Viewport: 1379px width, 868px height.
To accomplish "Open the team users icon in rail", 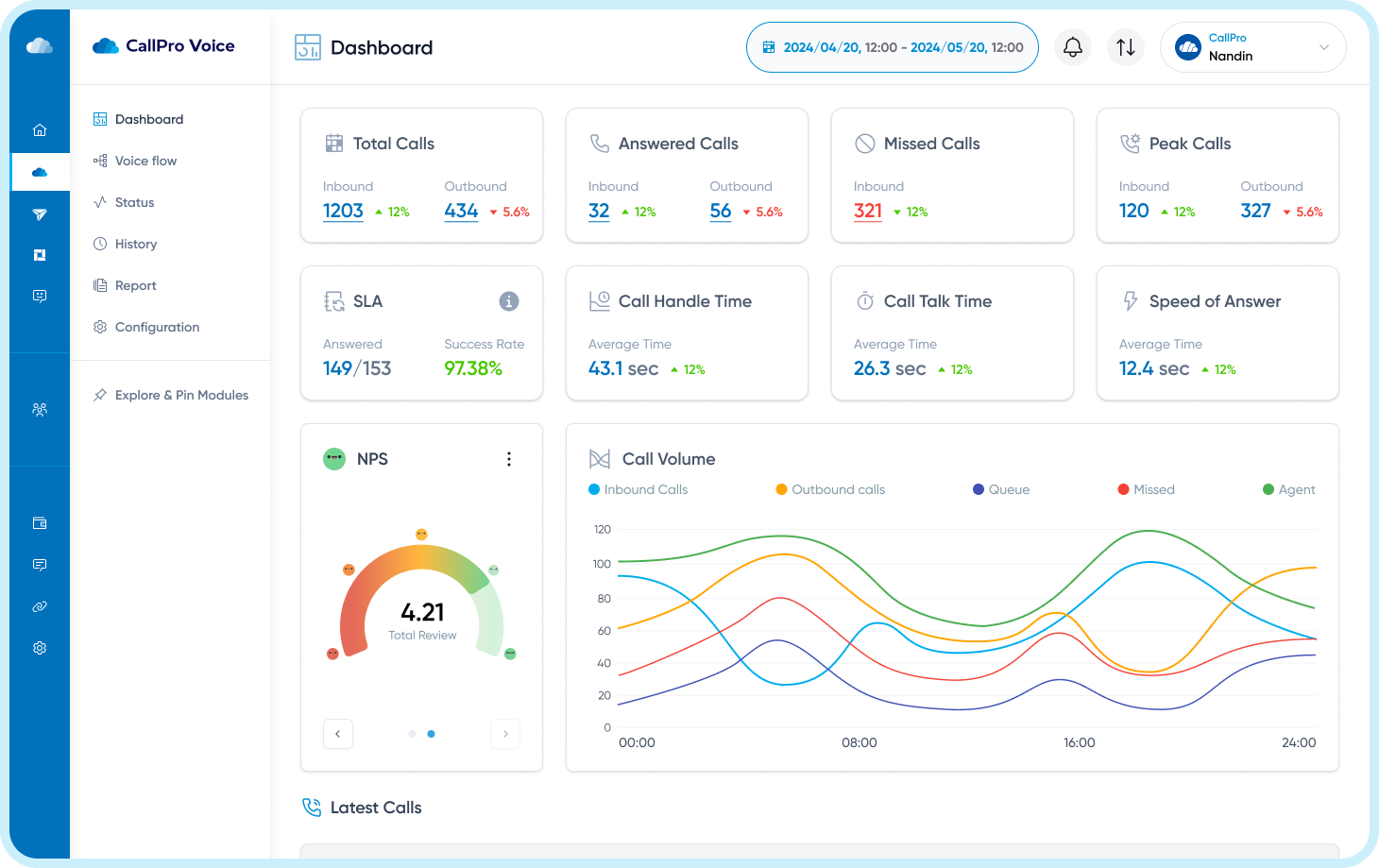I will pos(40,410).
